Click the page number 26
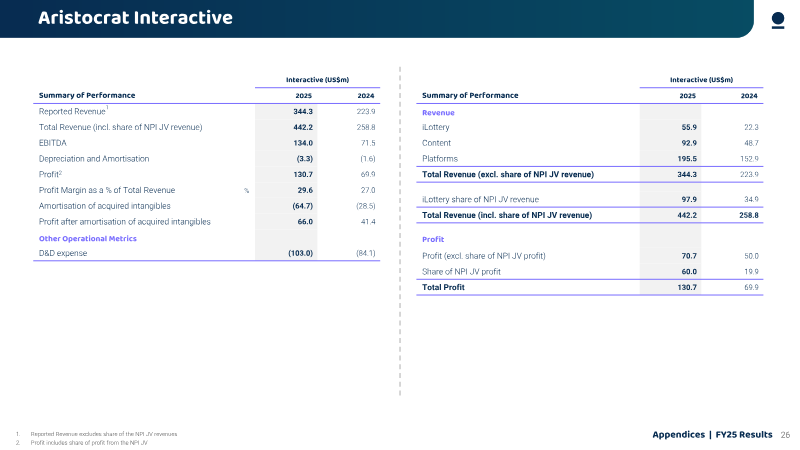 coord(785,435)
